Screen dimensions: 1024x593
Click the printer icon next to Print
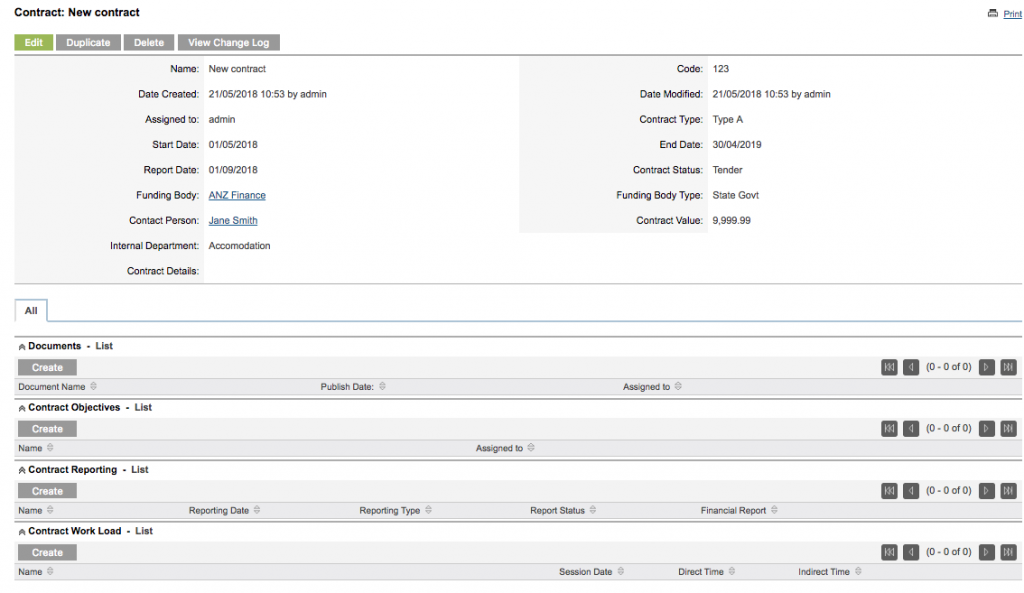pyautogui.click(x=992, y=13)
